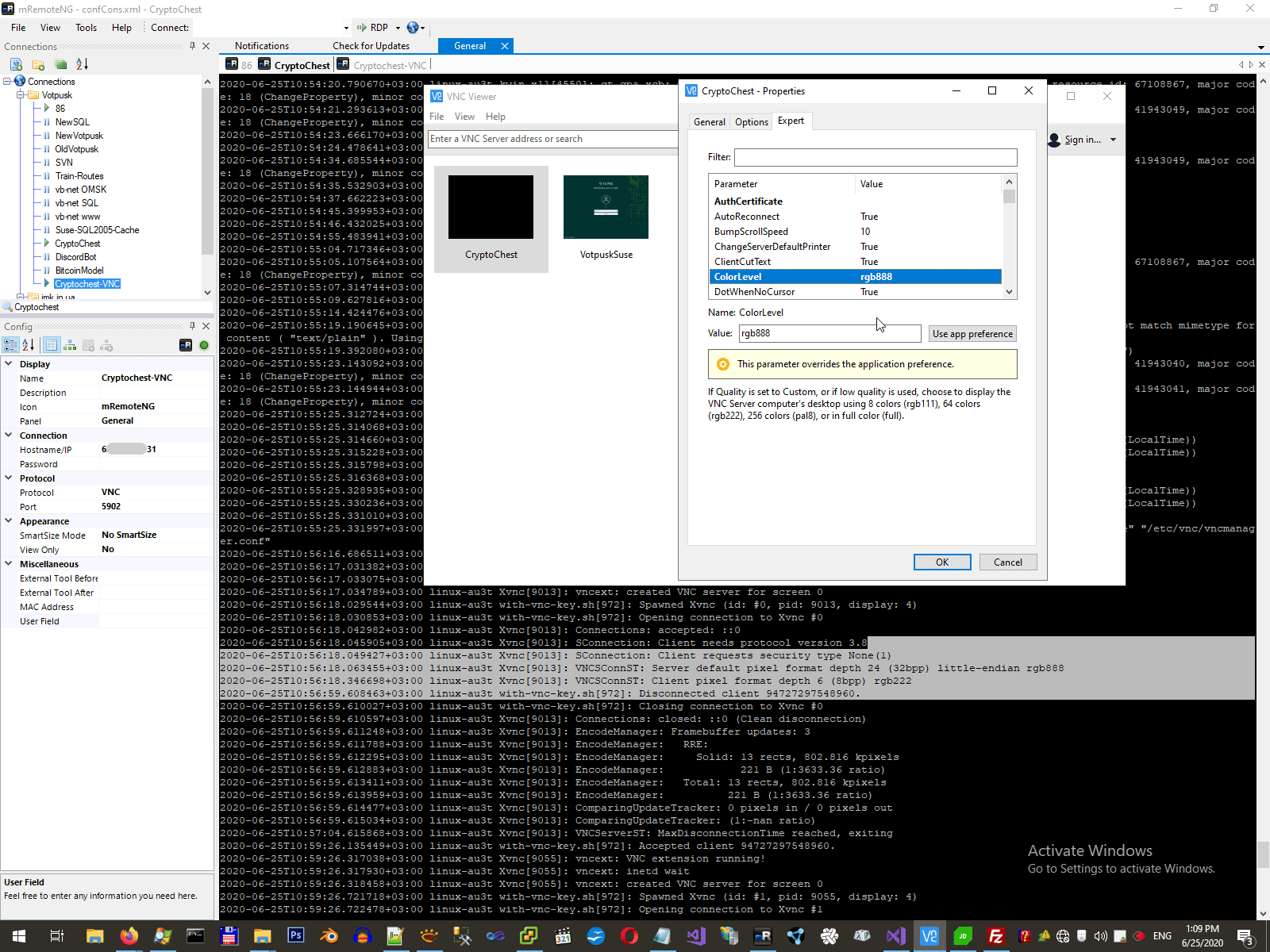Click the mRemoteNG taskbar icon
Screen dimensions: 1270x952
pos(762,936)
